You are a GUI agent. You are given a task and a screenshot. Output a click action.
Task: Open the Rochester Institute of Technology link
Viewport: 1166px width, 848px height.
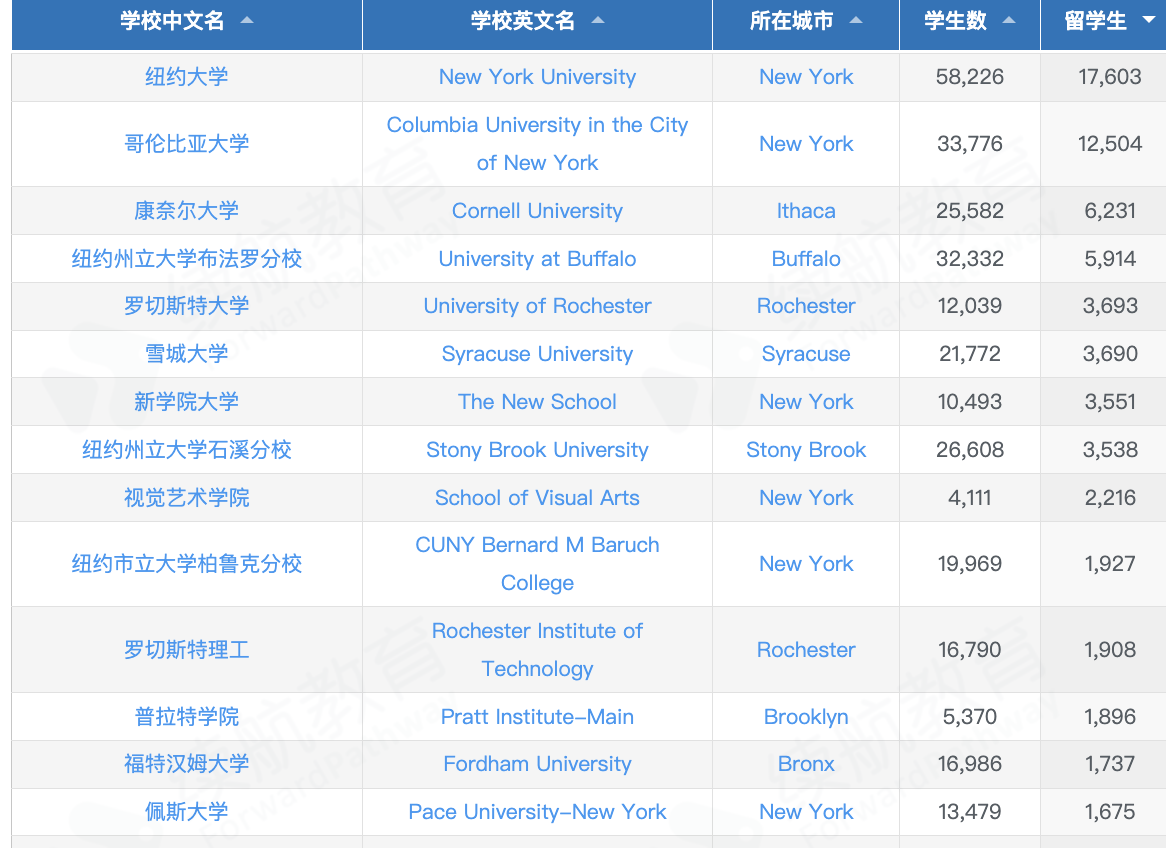537,649
